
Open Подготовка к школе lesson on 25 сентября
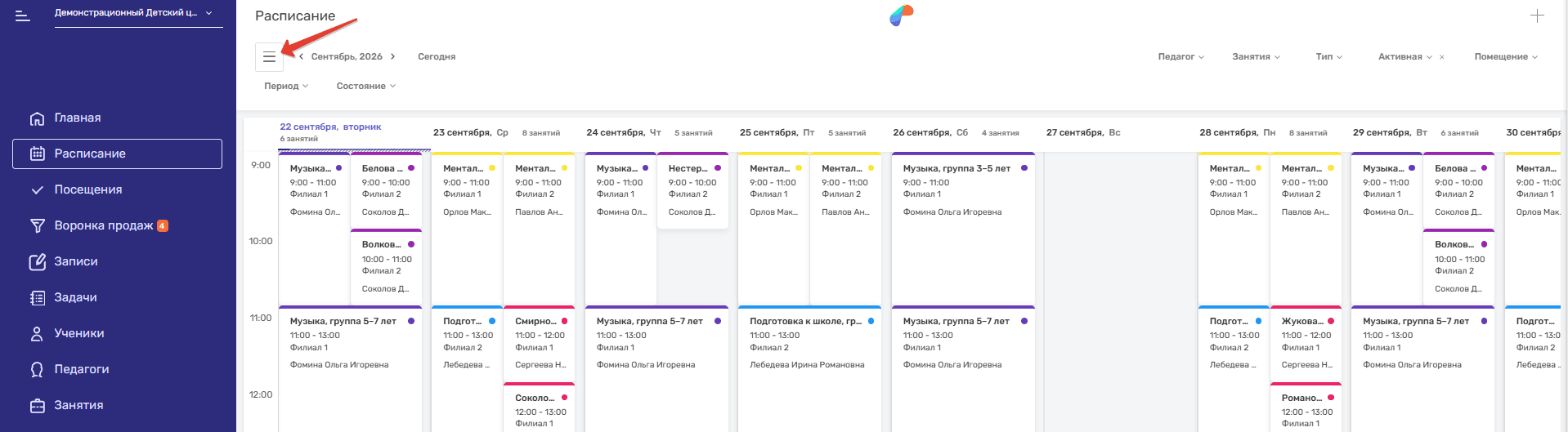click(809, 368)
